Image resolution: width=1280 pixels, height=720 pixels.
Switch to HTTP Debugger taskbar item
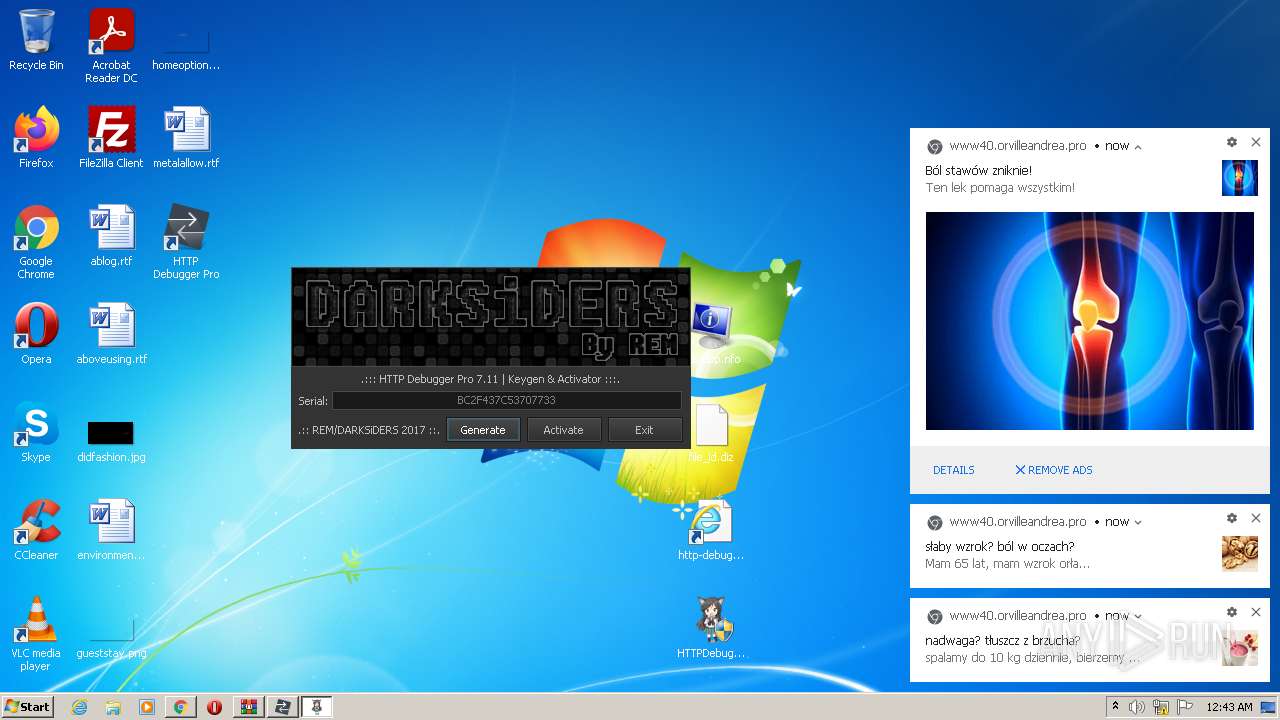(x=283, y=707)
